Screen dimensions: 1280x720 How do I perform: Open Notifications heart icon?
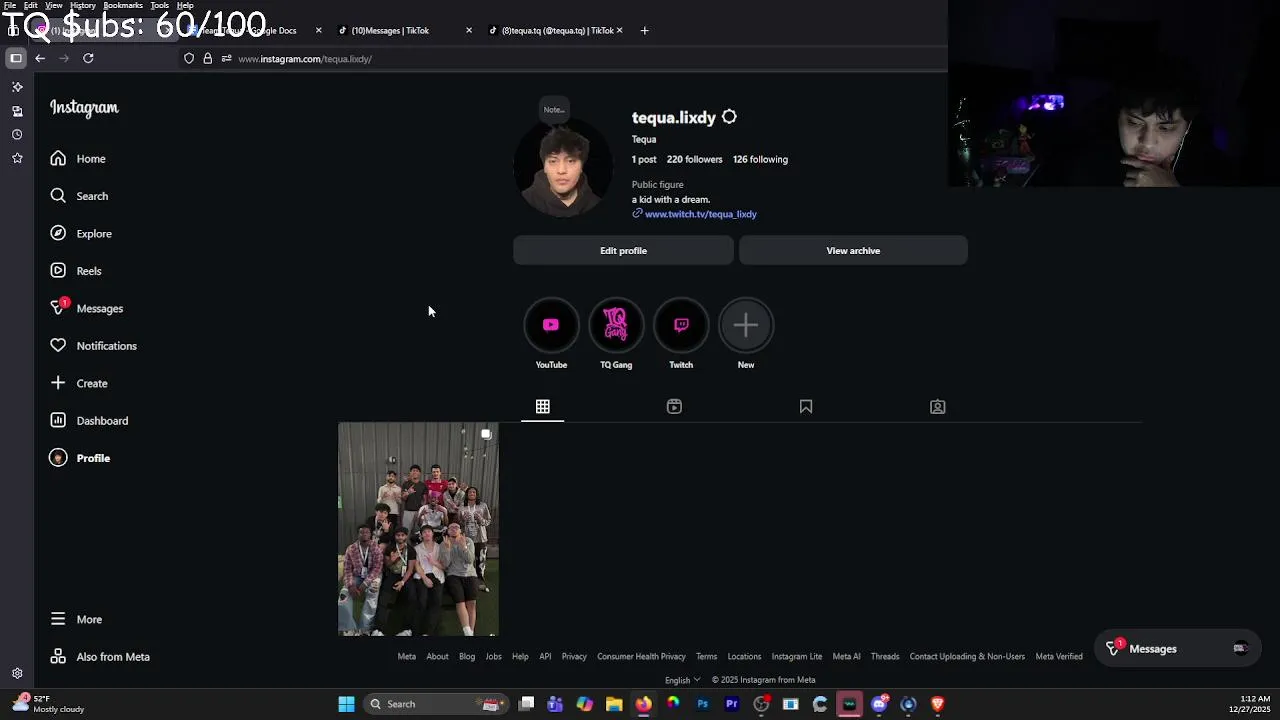pos(58,346)
